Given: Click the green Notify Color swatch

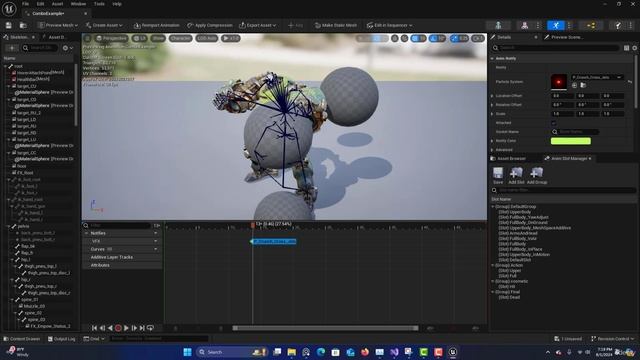Looking at the screenshot, I should click(x=571, y=141).
